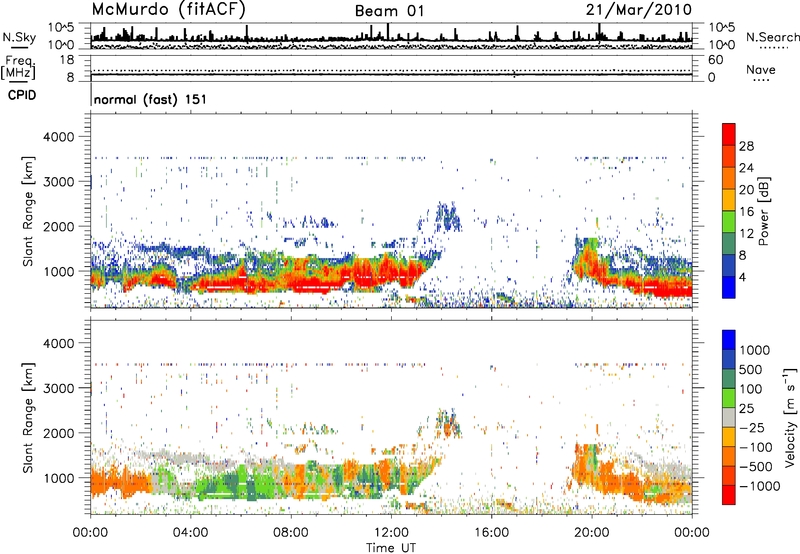Click the light green 12–16 dB power color band
Viewport: 800px width, 554px height.
click(729, 221)
